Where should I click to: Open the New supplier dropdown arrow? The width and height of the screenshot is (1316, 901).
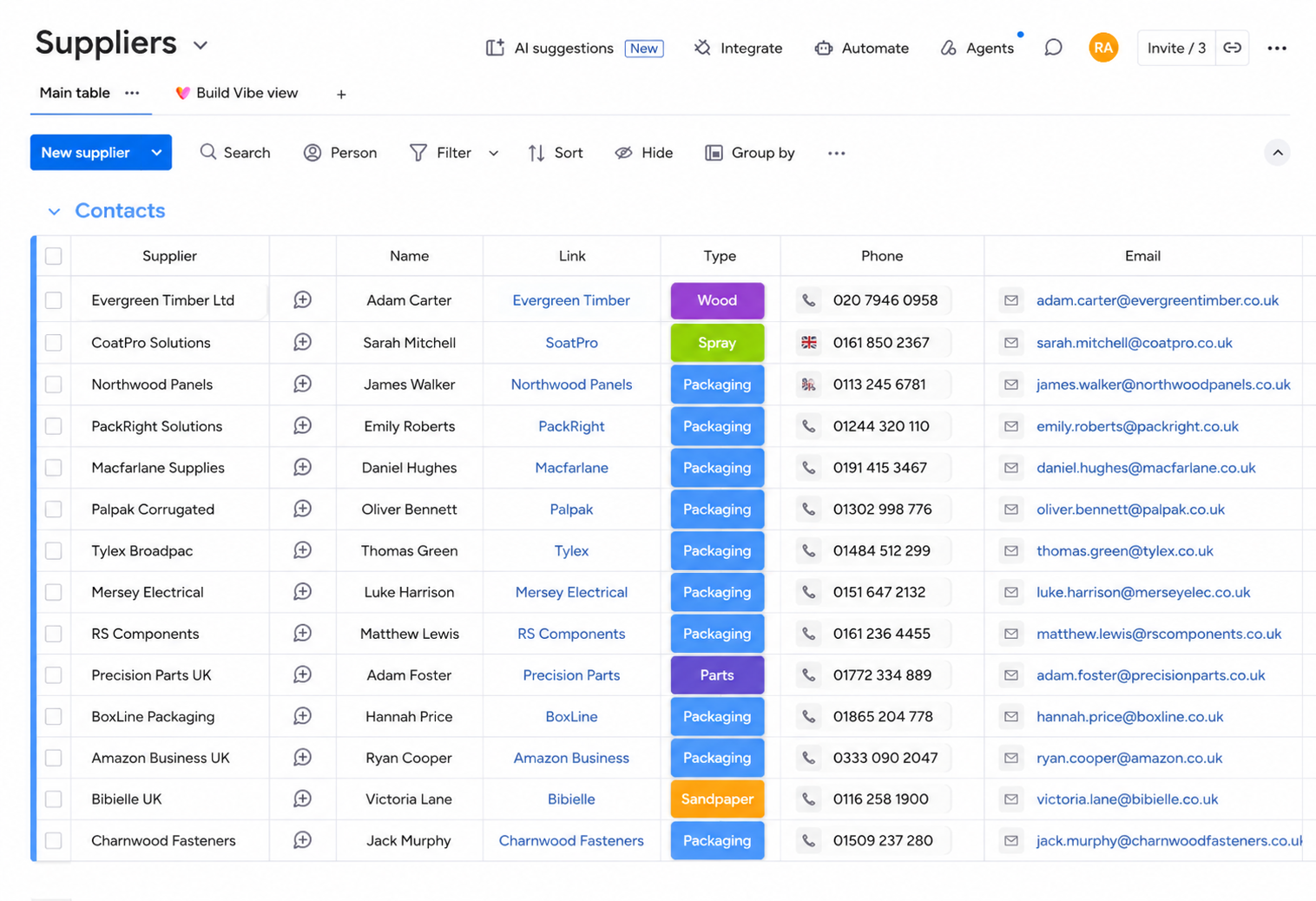(x=156, y=153)
